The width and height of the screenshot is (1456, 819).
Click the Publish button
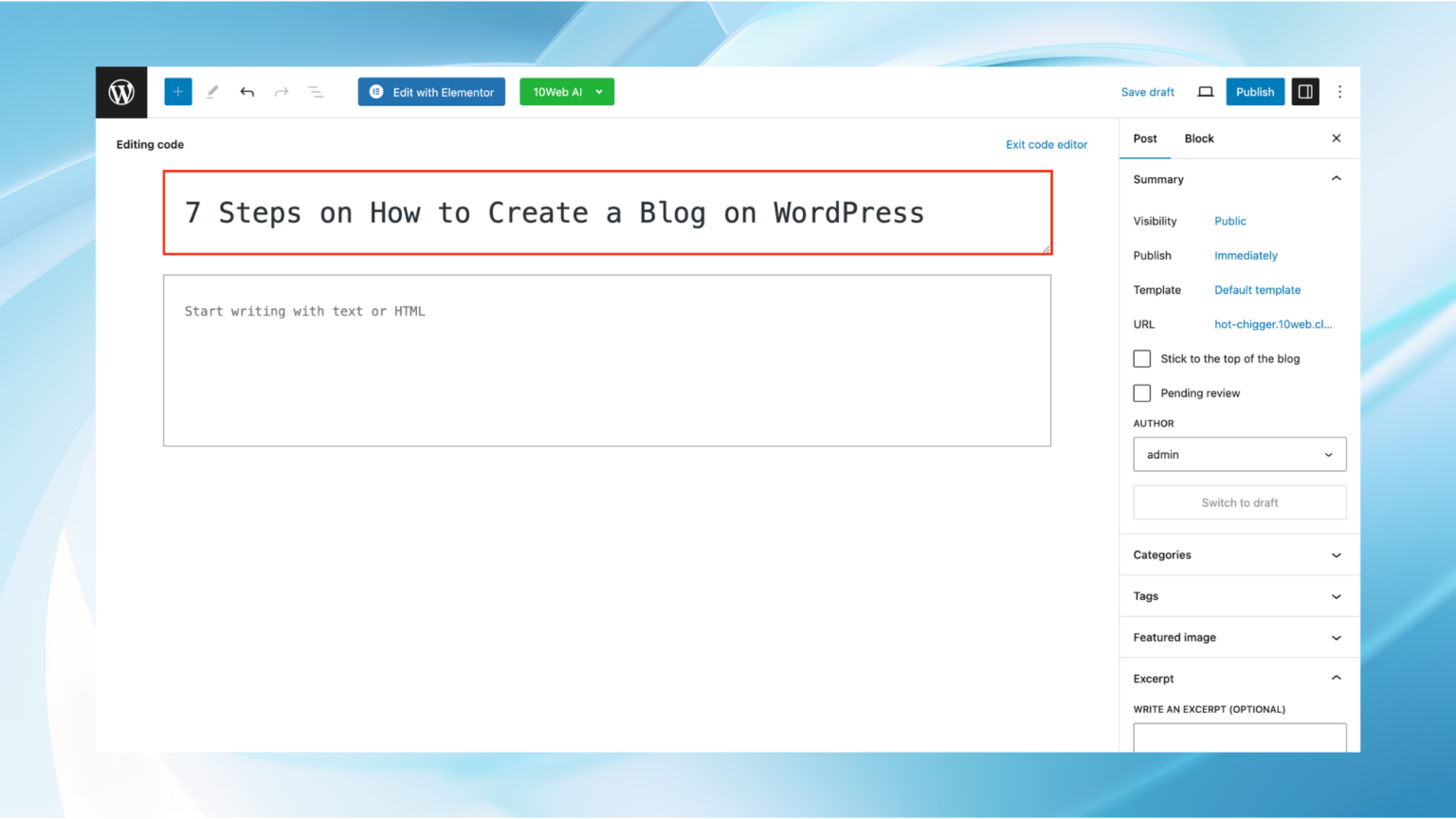pyautogui.click(x=1254, y=91)
